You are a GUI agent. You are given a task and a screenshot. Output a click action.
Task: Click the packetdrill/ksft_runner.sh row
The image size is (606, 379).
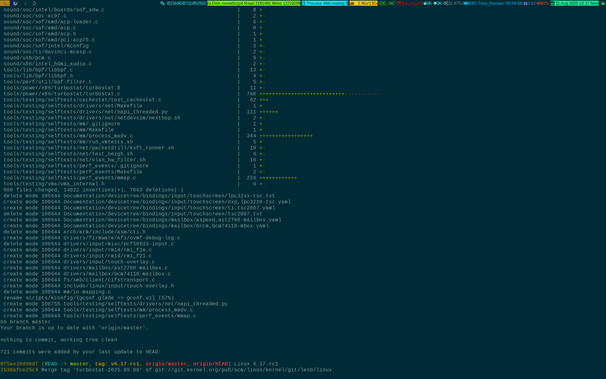[x=133, y=148]
